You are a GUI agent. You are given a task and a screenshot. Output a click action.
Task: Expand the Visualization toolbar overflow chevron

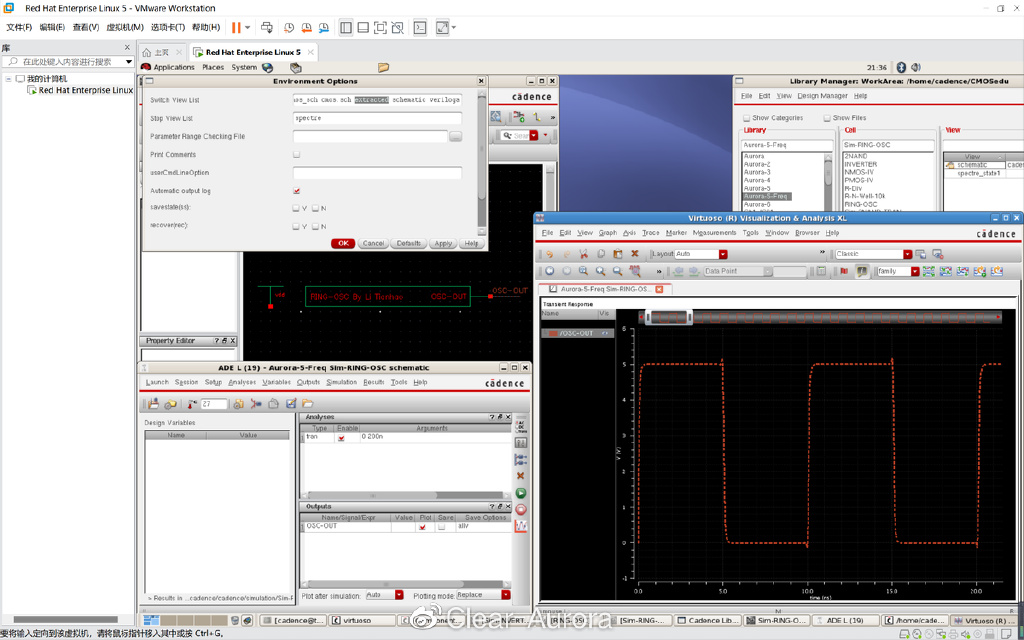click(x=659, y=271)
